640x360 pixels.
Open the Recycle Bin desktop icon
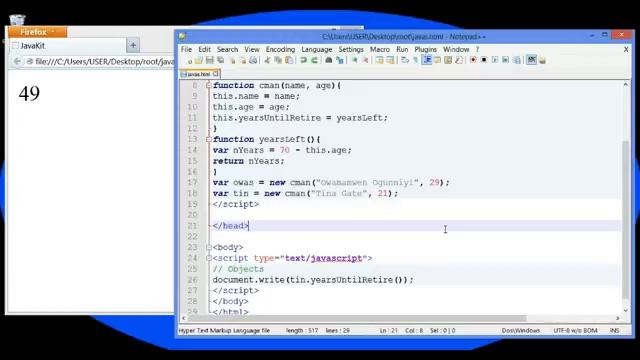tap(17, 19)
